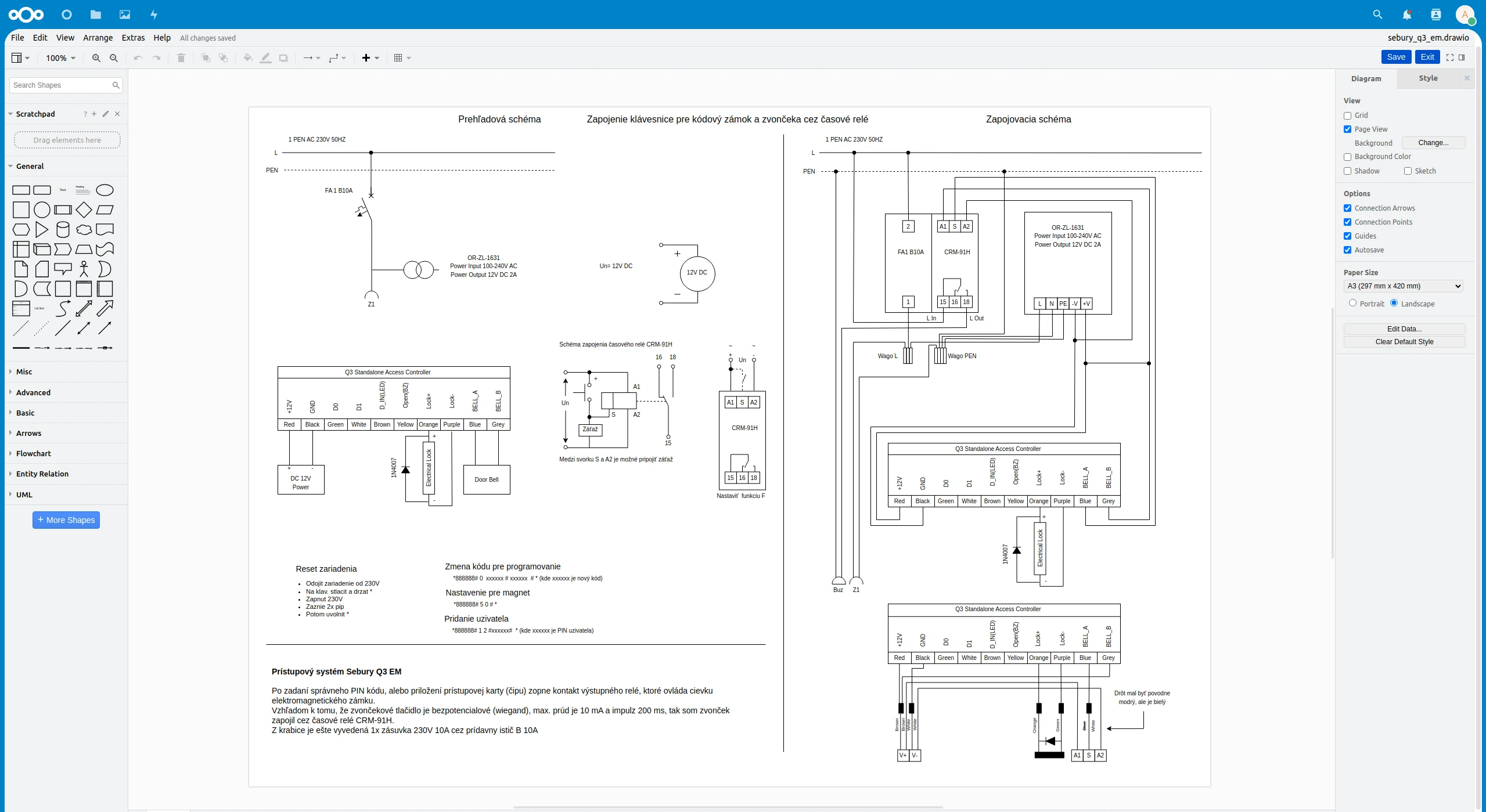1486x812 pixels.
Task: Click the Exit button
Action: tap(1427, 57)
